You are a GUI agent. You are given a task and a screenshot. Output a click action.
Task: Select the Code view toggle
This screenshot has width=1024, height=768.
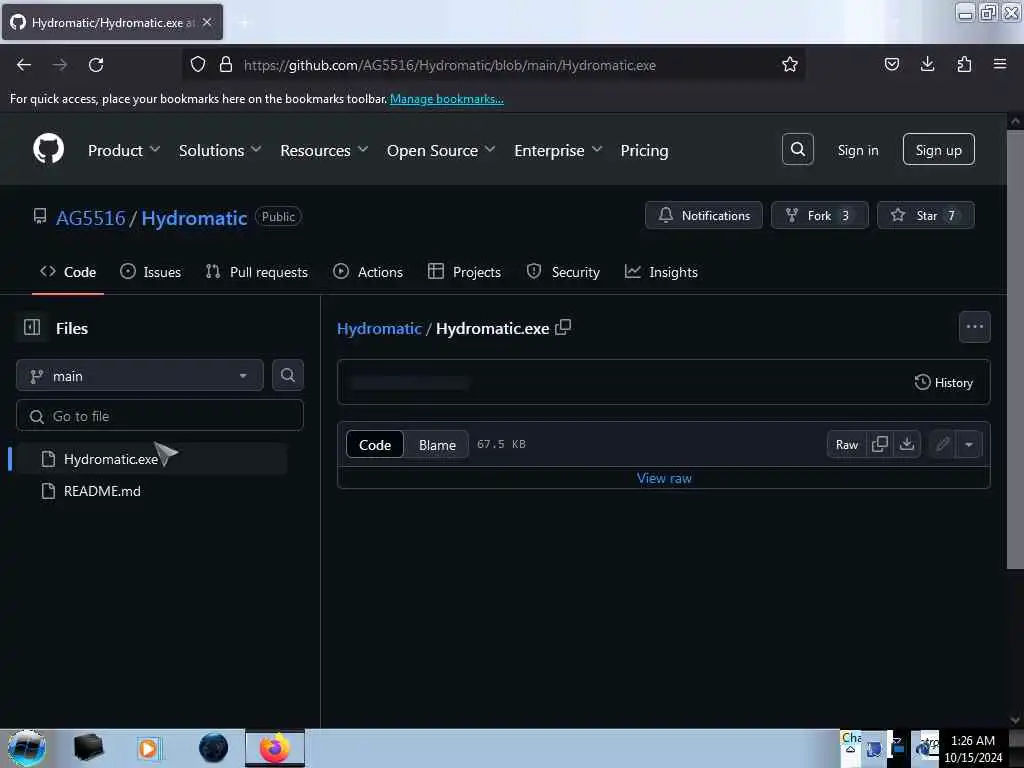pos(375,445)
